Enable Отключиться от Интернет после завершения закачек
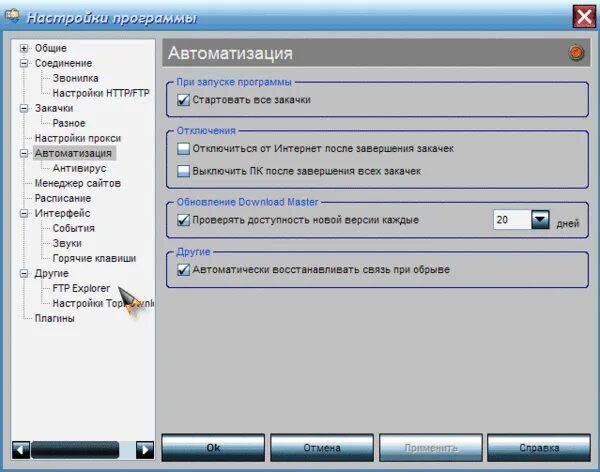Viewport: 600px width, 472px height. 183,149
